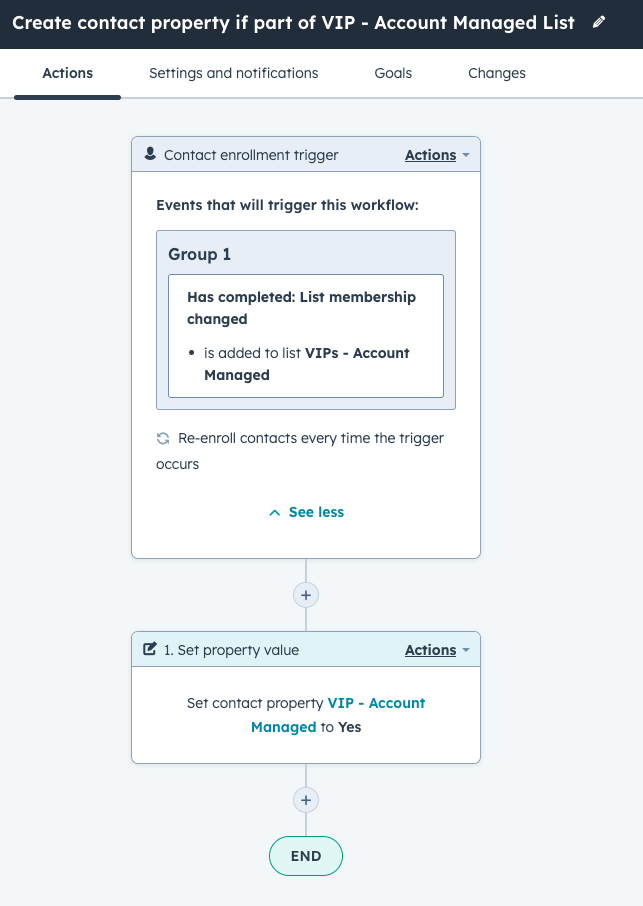Open the Goals tab
The height and width of the screenshot is (906, 643).
click(393, 72)
